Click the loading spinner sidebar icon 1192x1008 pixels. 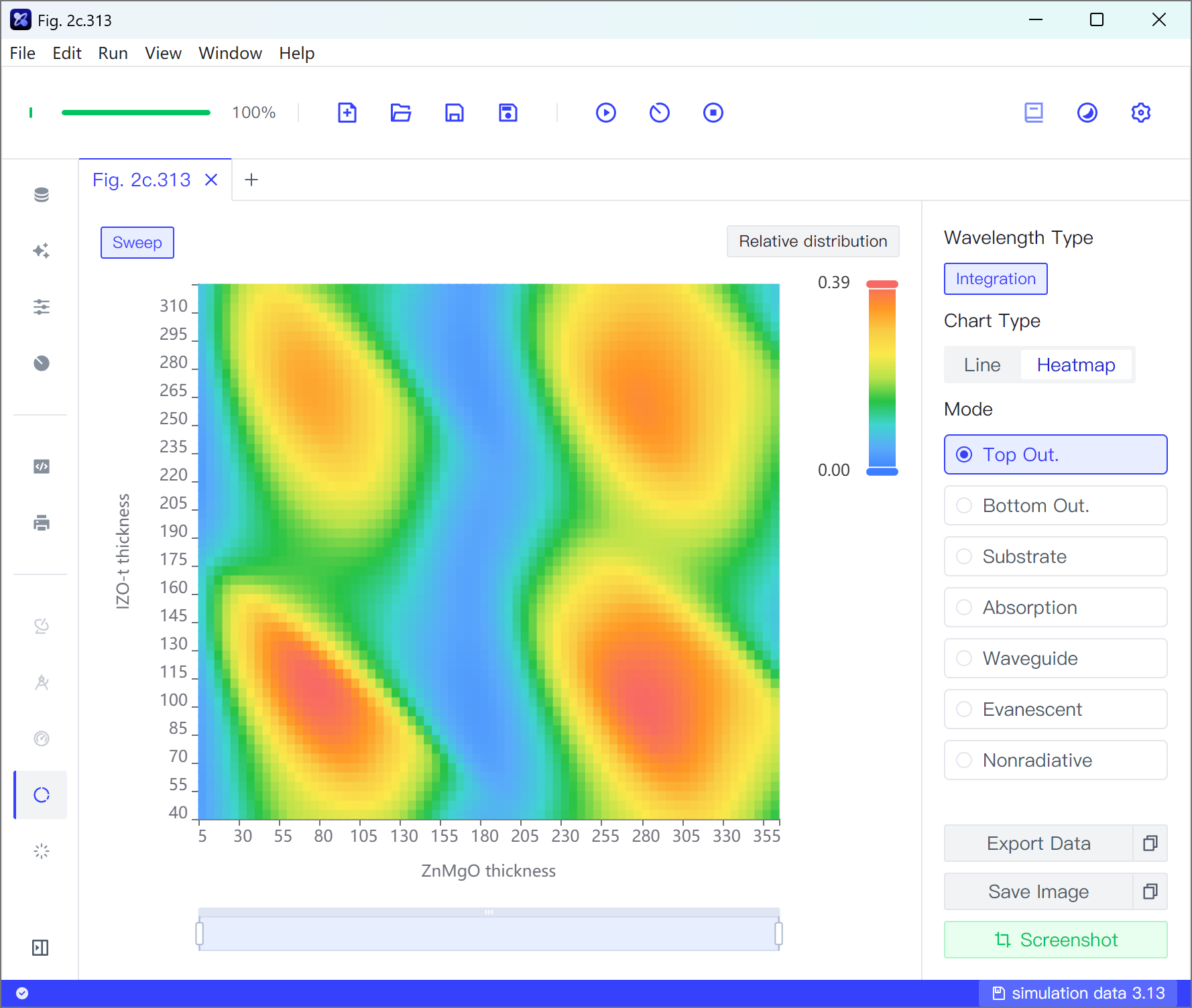pyautogui.click(x=42, y=851)
